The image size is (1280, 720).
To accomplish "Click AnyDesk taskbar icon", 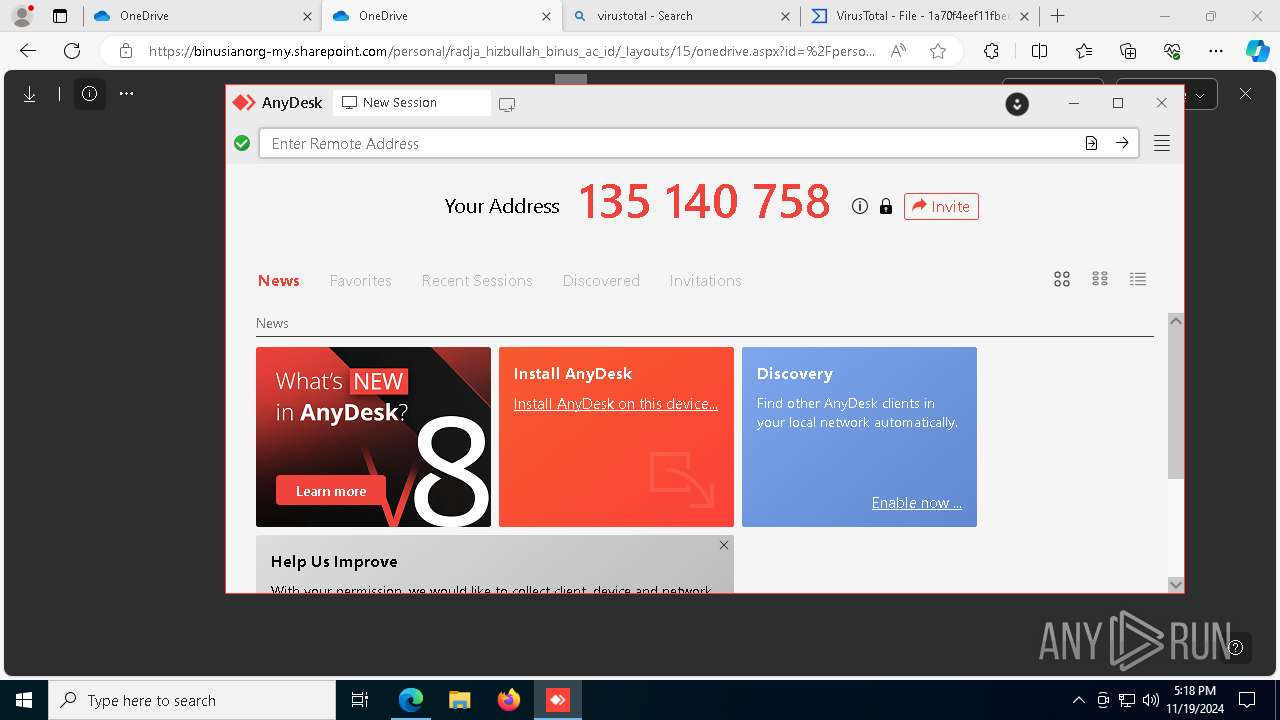I will 557,700.
